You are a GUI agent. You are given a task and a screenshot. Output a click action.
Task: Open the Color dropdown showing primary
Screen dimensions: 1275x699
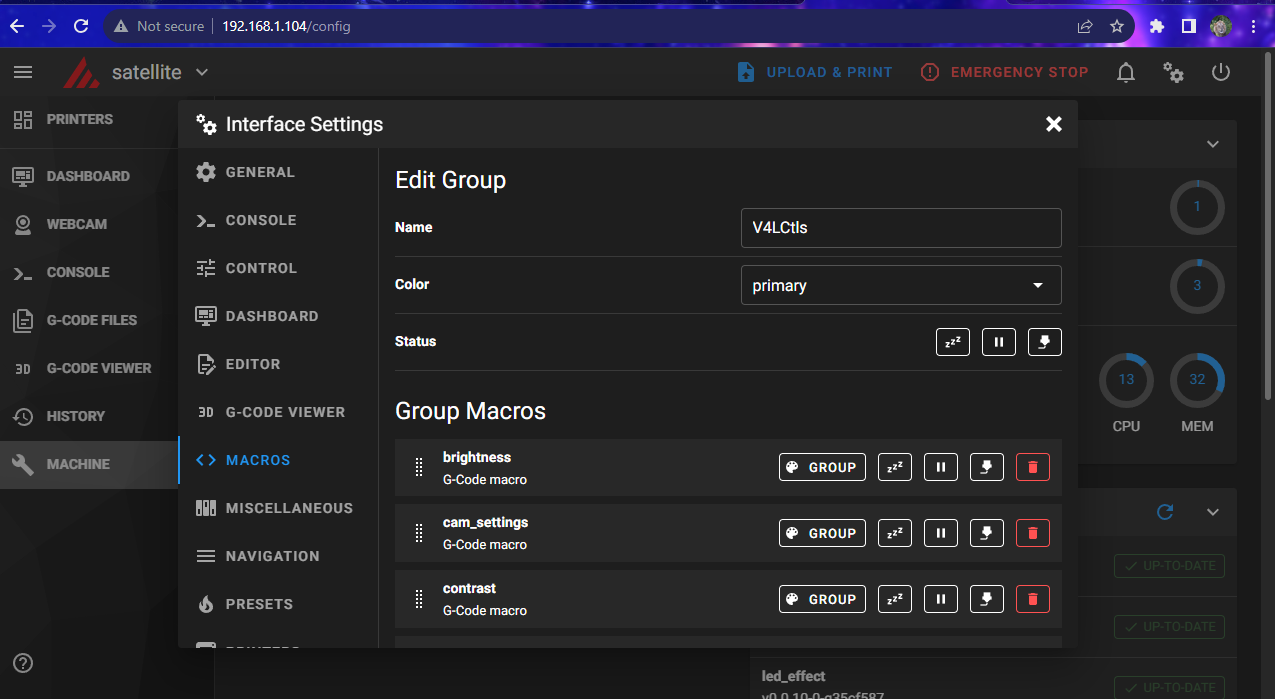click(x=900, y=285)
